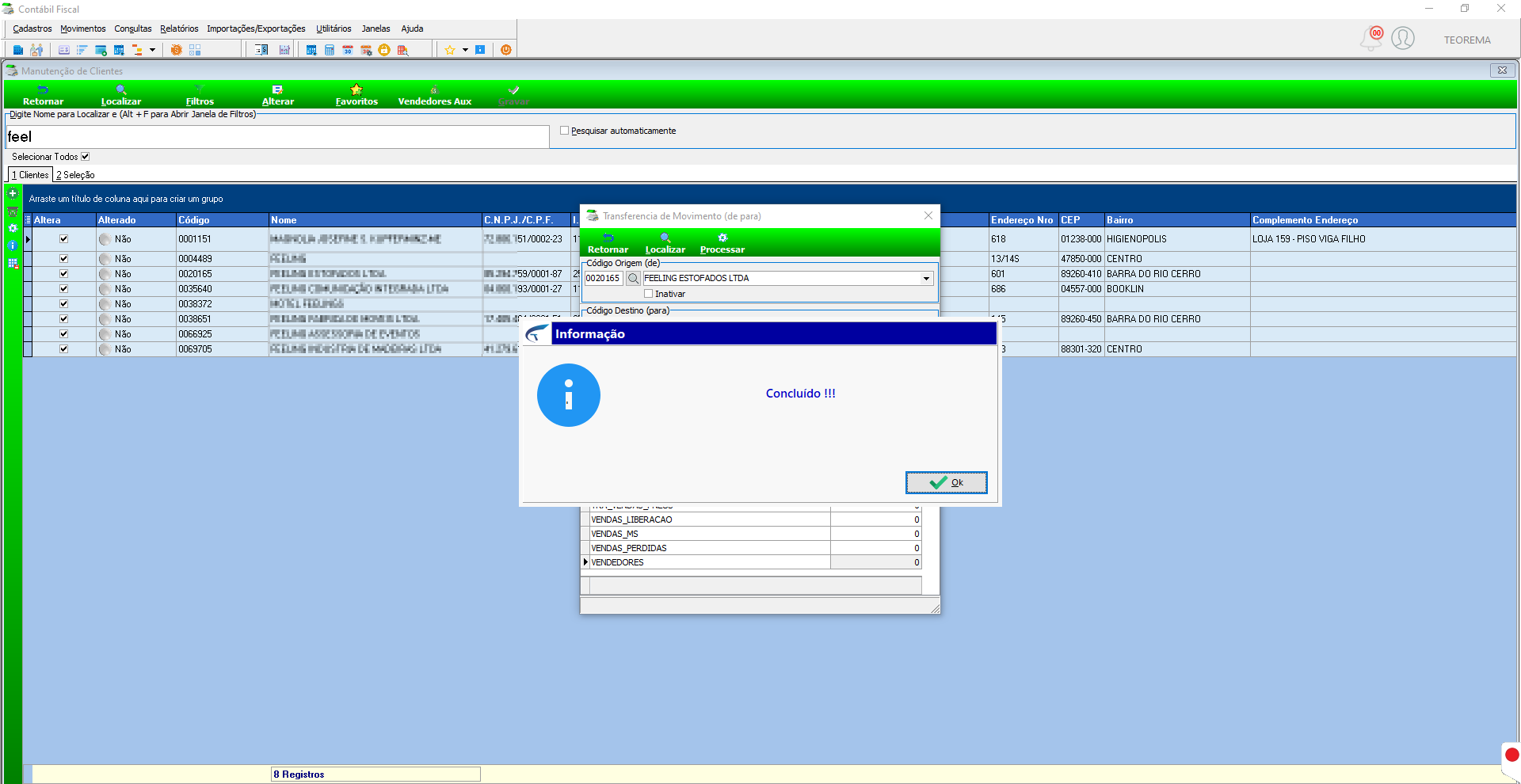Click the light blue four-squares grid toolbar icon
The width and height of the screenshot is (1521, 784).
coord(195,50)
